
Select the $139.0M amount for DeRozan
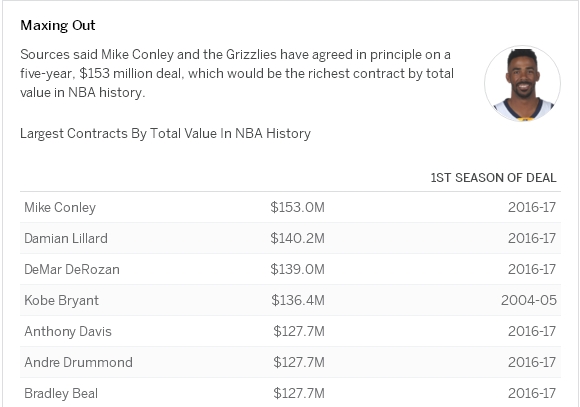tap(297, 269)
